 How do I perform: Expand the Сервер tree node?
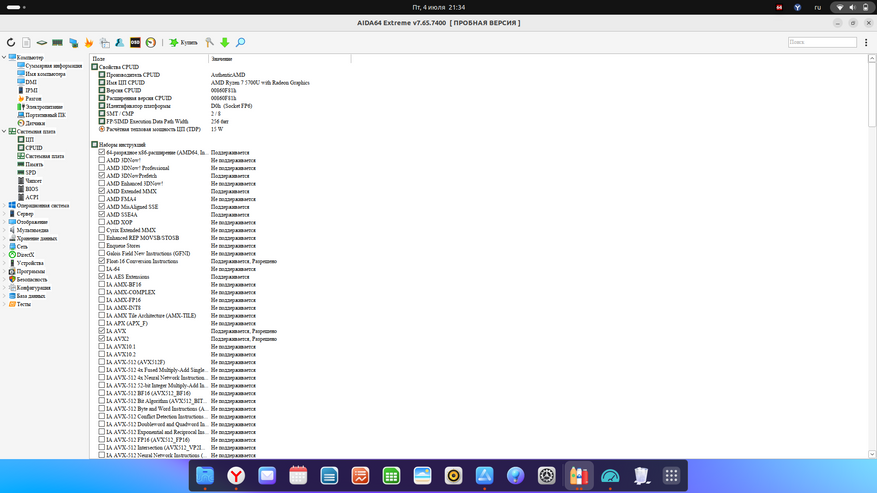pos(4,214)
